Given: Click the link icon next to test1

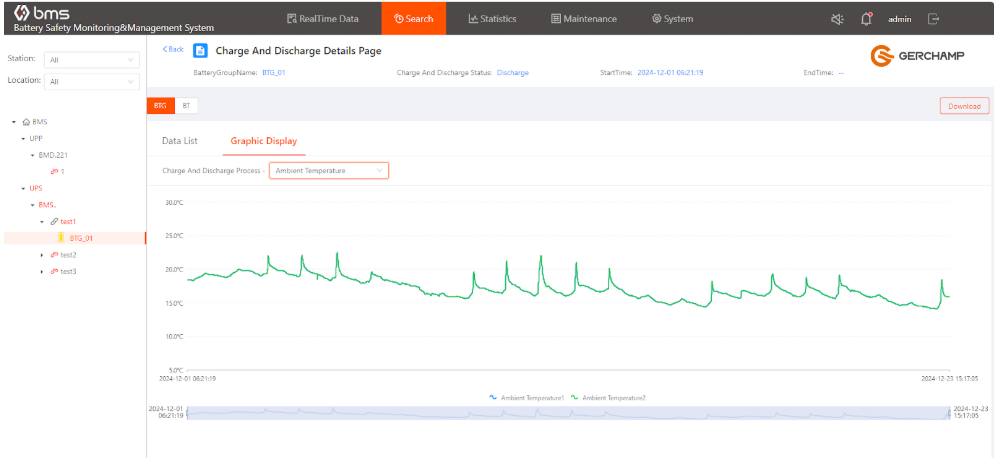Looking at the screenshot, I should (54, 221).
